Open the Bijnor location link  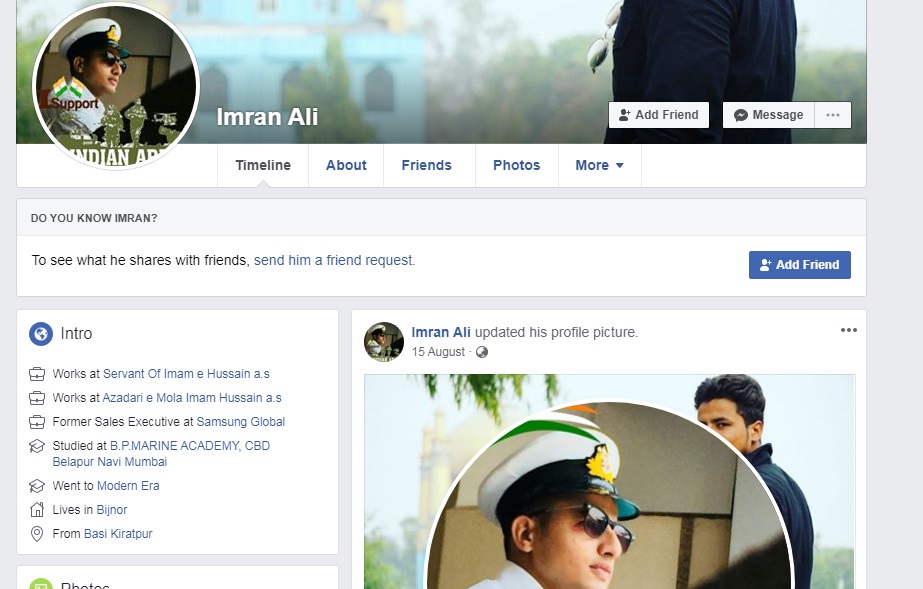[x=112, y=510]
